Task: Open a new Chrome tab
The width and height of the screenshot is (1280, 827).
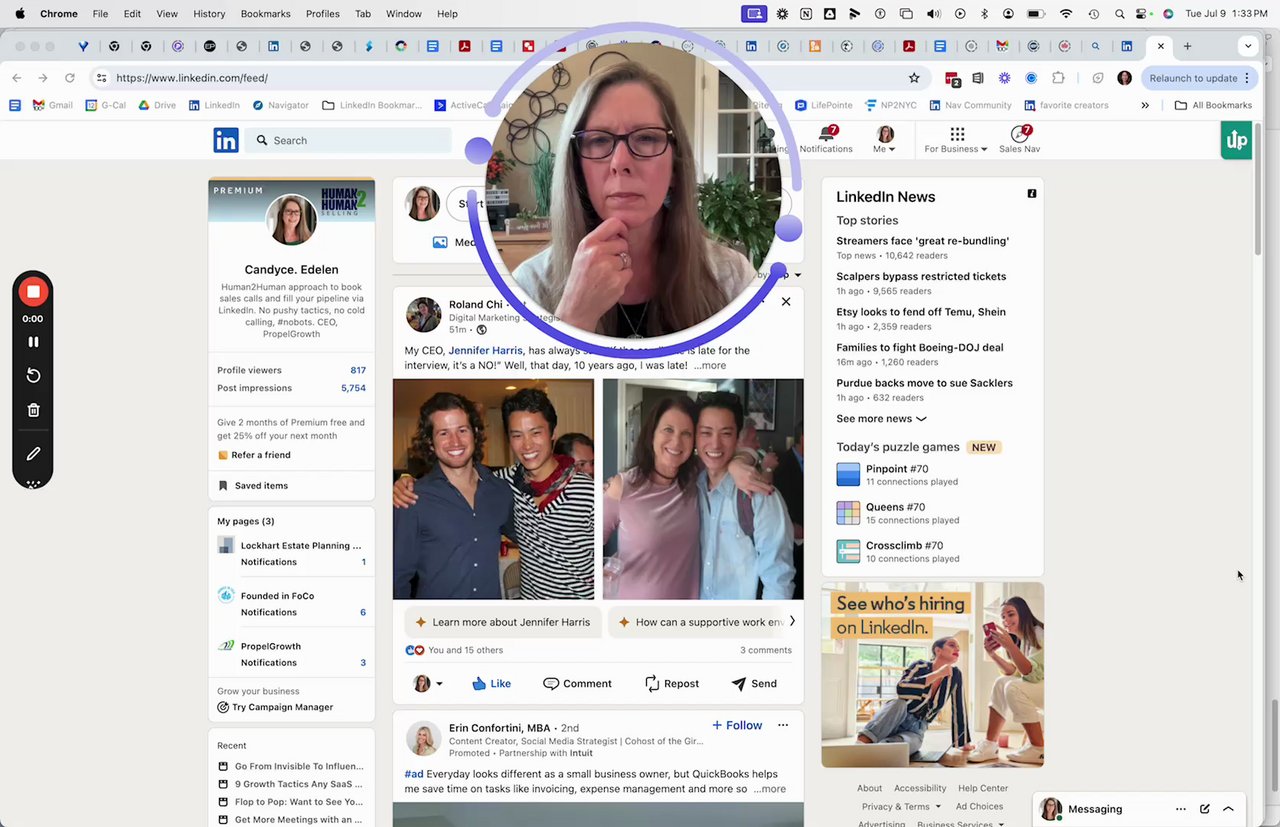Action: (x=1187, y=46)
